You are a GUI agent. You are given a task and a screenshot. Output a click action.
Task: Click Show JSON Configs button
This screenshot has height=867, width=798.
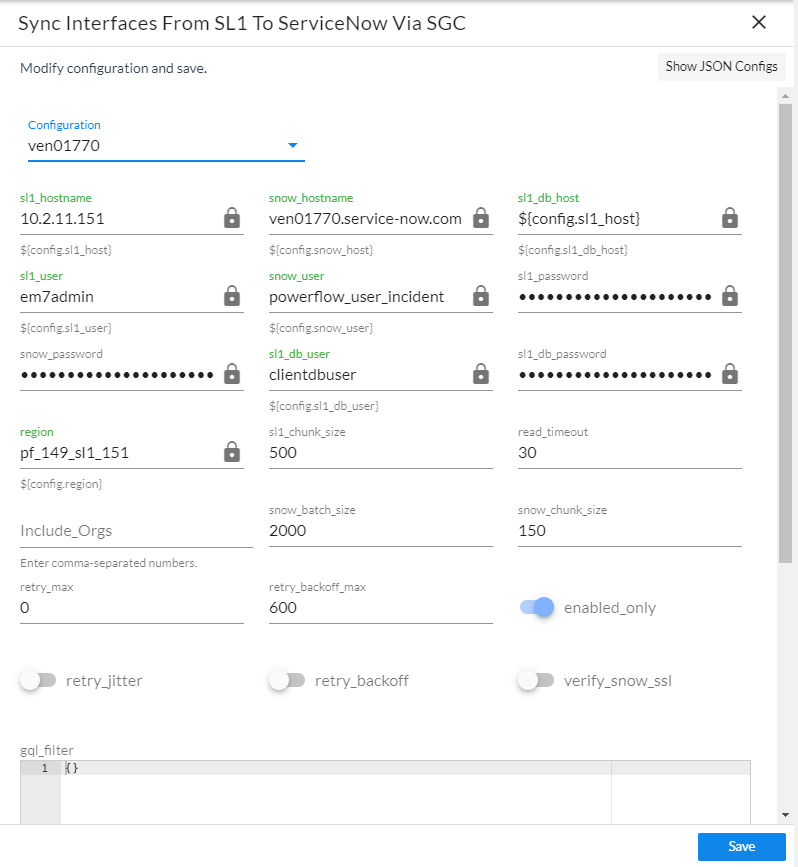[x=721, y=67]
